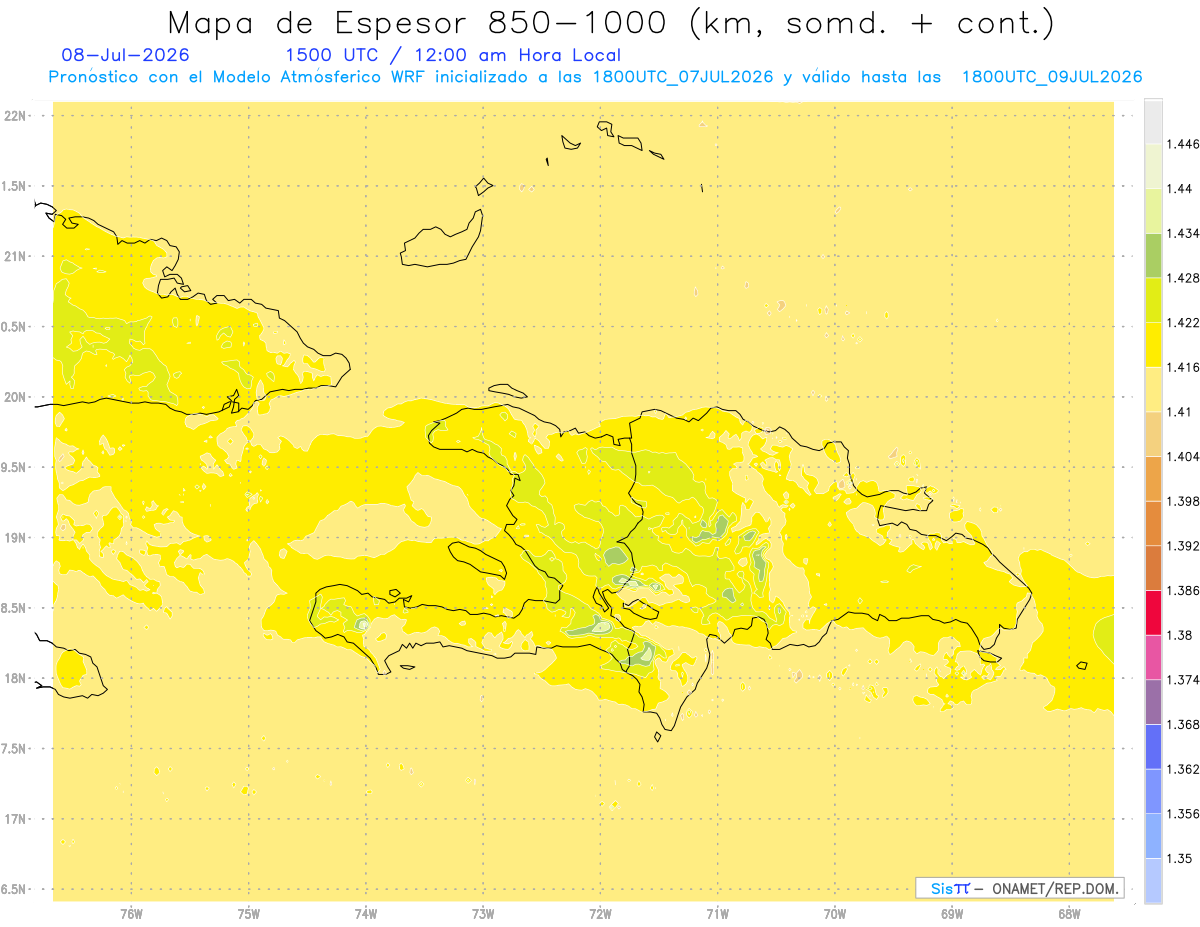Click the longitude axis label '74W'
This screenshot has width=1200, height=927.
tap(366, 914)
